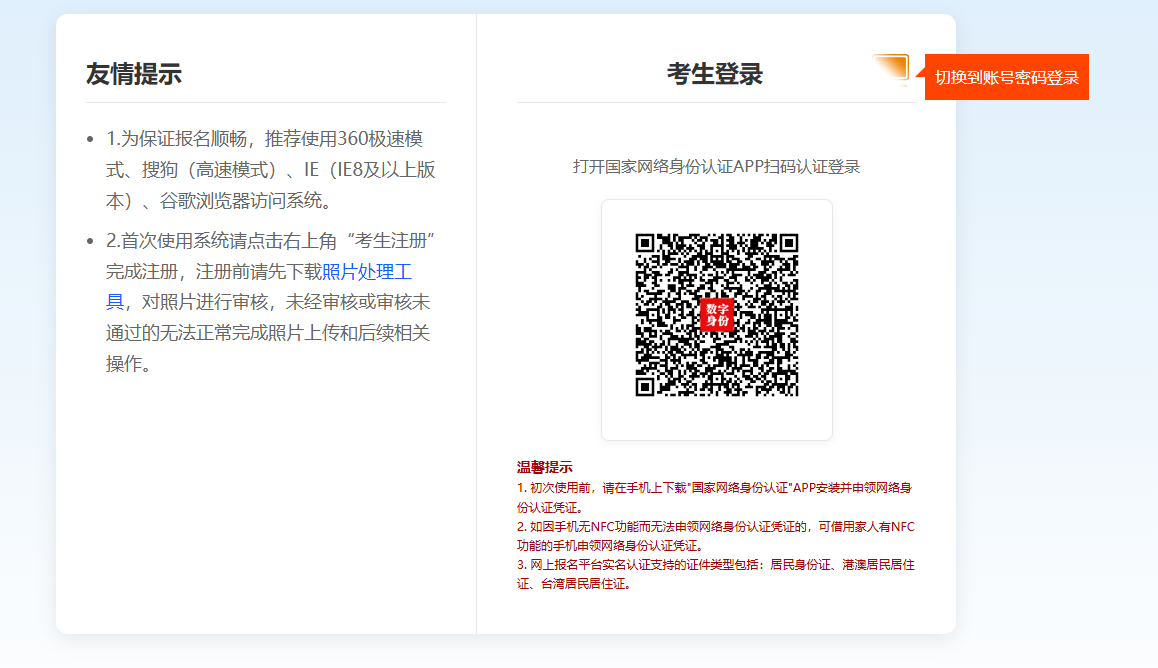This screenshot has height=668, width=1158.
Task: Select the second bullet dot in 友情提示 list
Action: pos(91,241)
